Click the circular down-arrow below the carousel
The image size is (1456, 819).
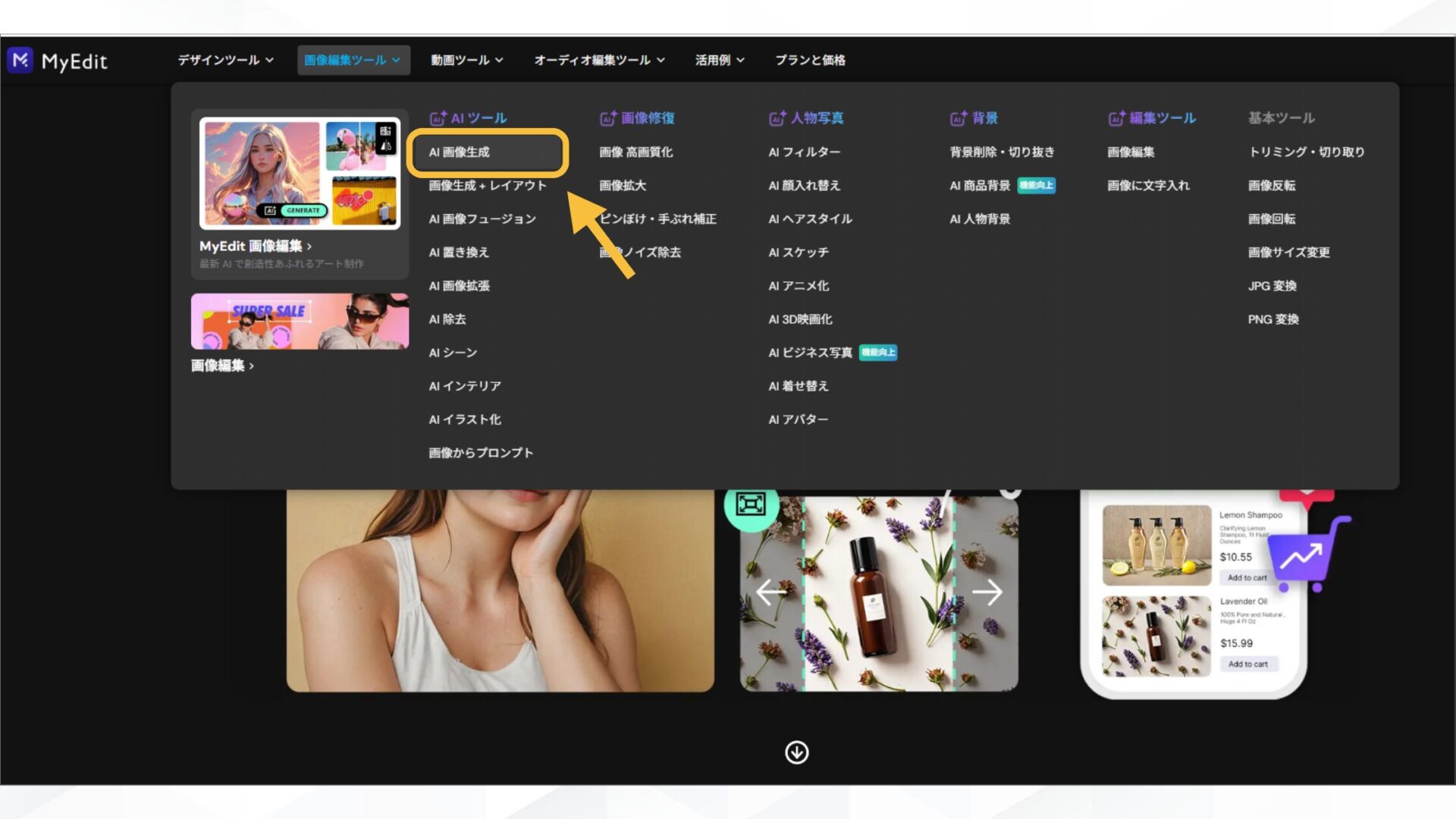796,752
